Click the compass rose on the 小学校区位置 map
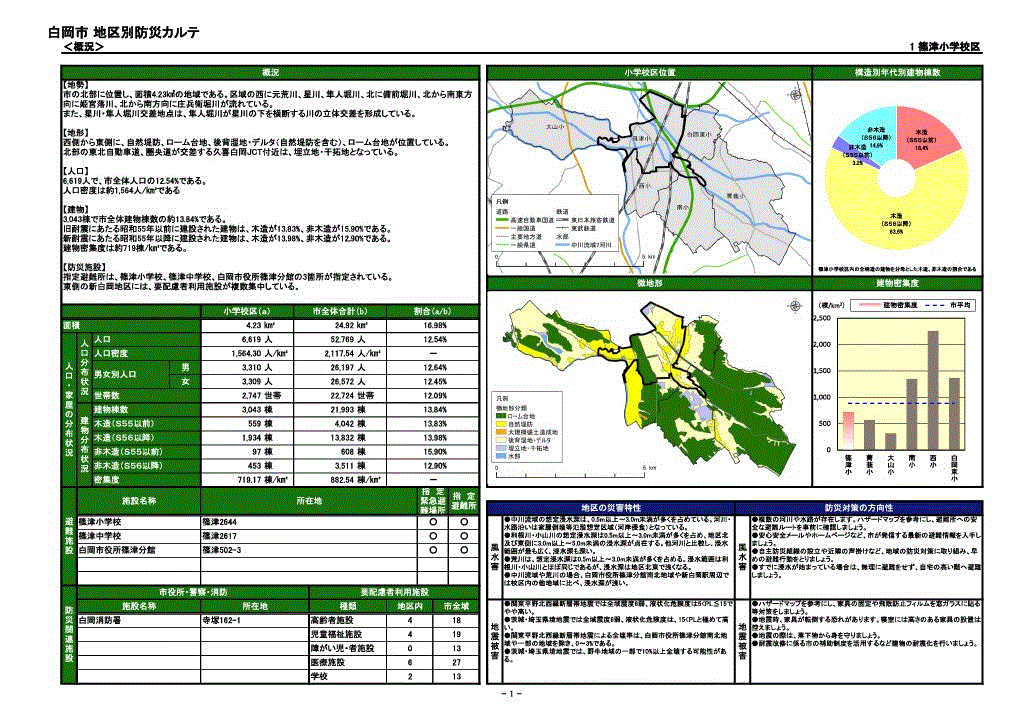 (795, 95)
